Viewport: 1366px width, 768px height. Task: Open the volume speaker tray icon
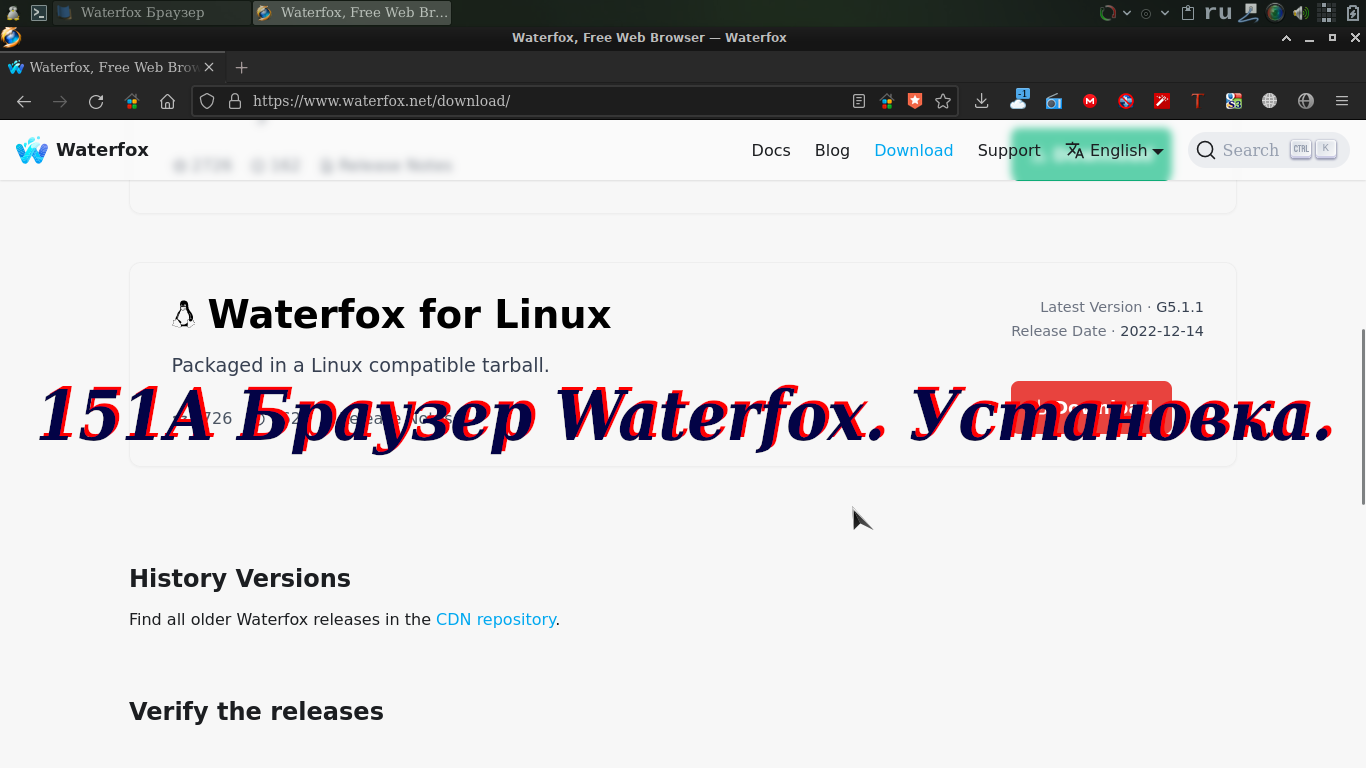1301,13
